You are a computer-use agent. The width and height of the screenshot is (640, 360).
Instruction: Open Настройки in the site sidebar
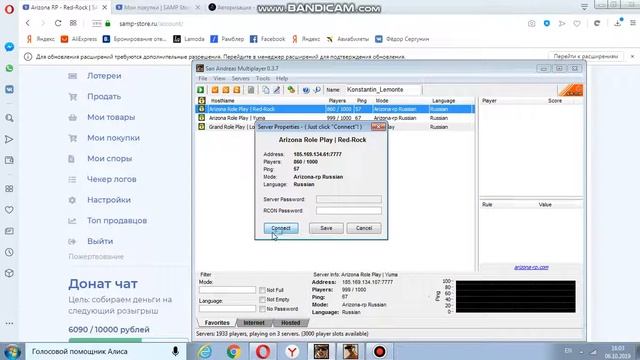(109, 200)
